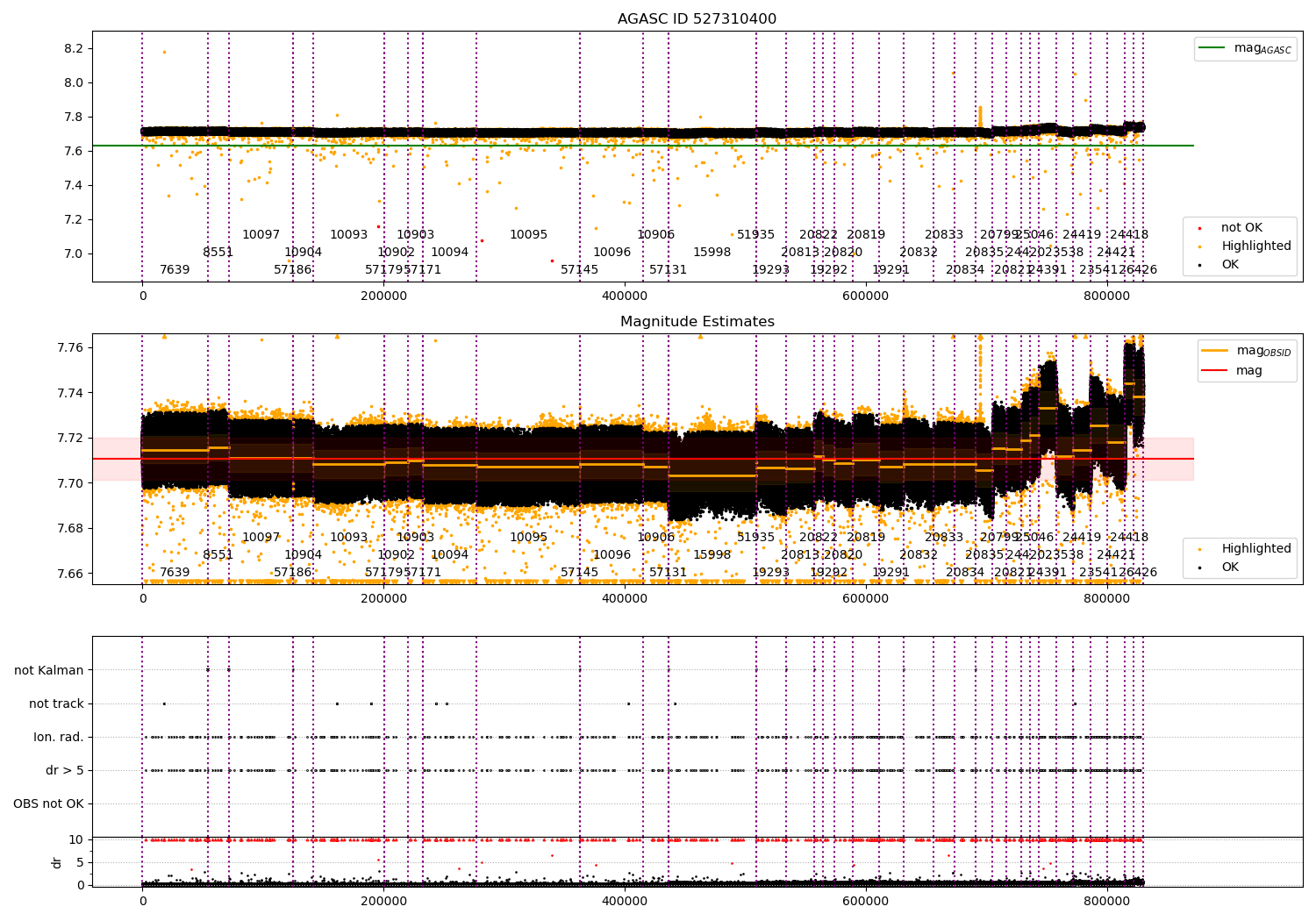This screenshot has width=1316, height=921.
Task: Click the '600000' x-tick under middle plot
Action: (866, 599)
